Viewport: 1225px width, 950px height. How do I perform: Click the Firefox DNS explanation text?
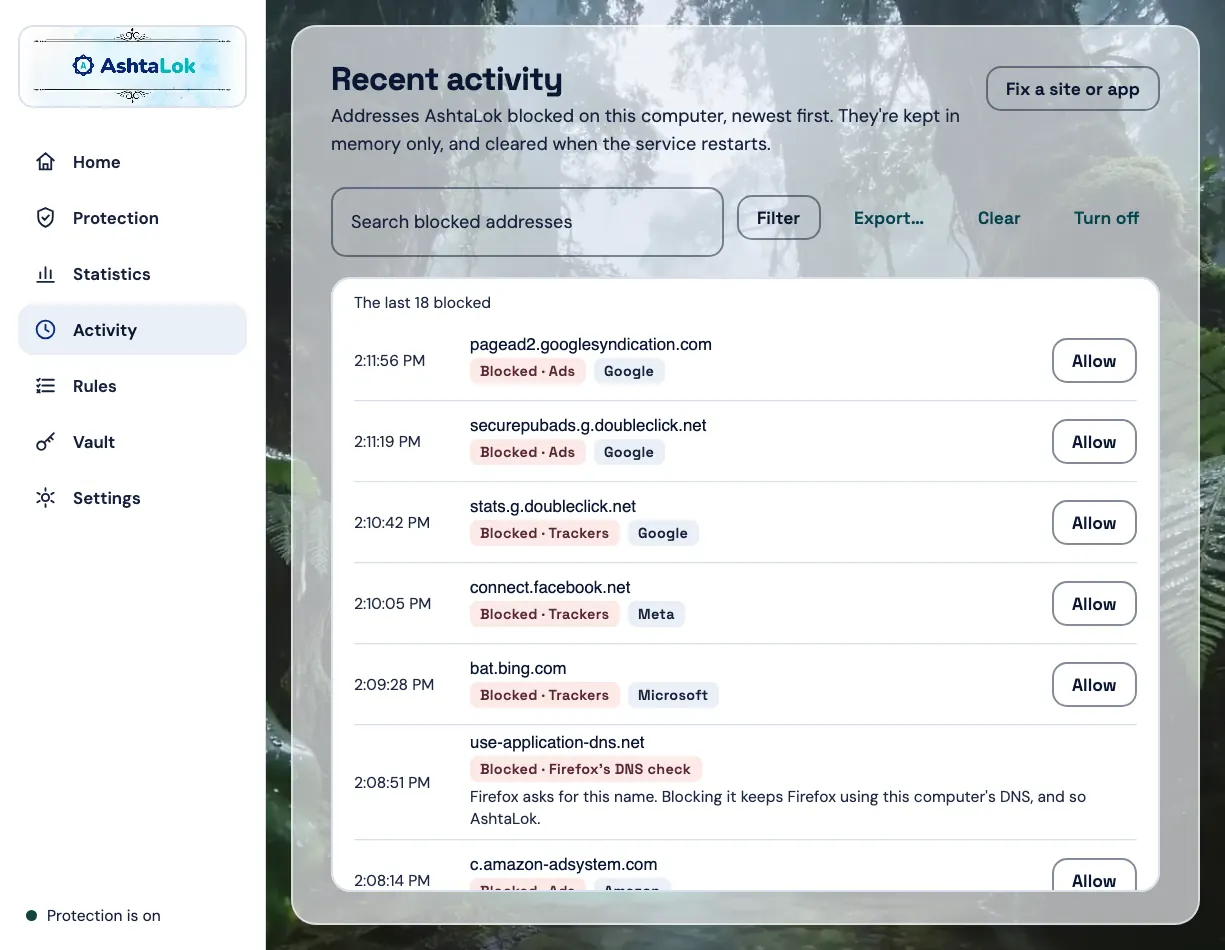tap(778, 808)
